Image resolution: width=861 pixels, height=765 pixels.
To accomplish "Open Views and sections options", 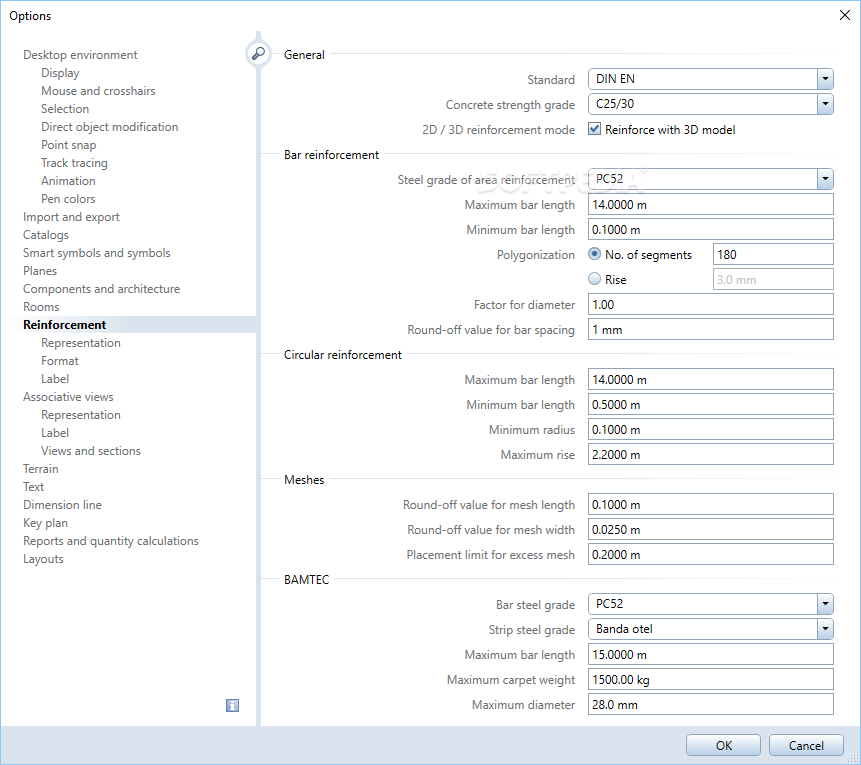I will tap(91, 451).
